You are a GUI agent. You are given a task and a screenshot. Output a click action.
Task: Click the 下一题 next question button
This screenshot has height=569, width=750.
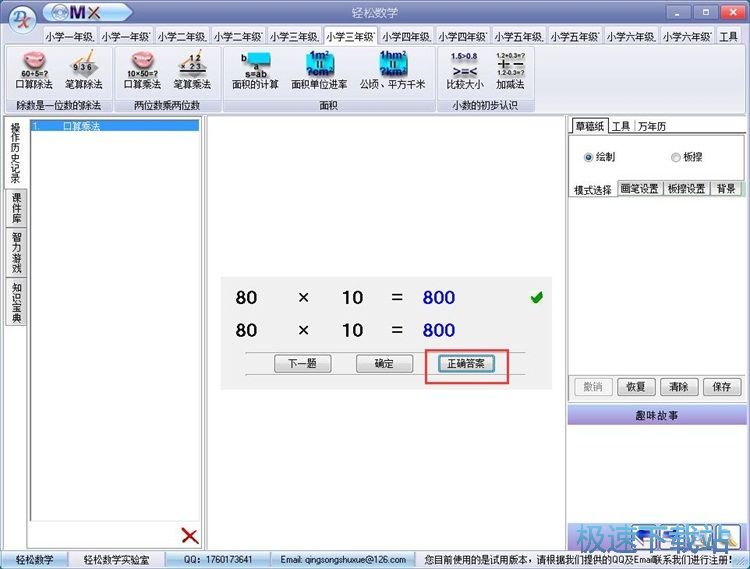click(302, 364)
